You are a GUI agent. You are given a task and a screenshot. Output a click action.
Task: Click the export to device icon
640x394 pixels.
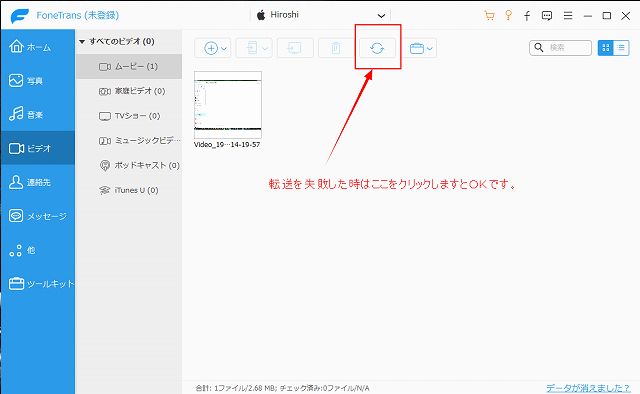pos(252,48)
